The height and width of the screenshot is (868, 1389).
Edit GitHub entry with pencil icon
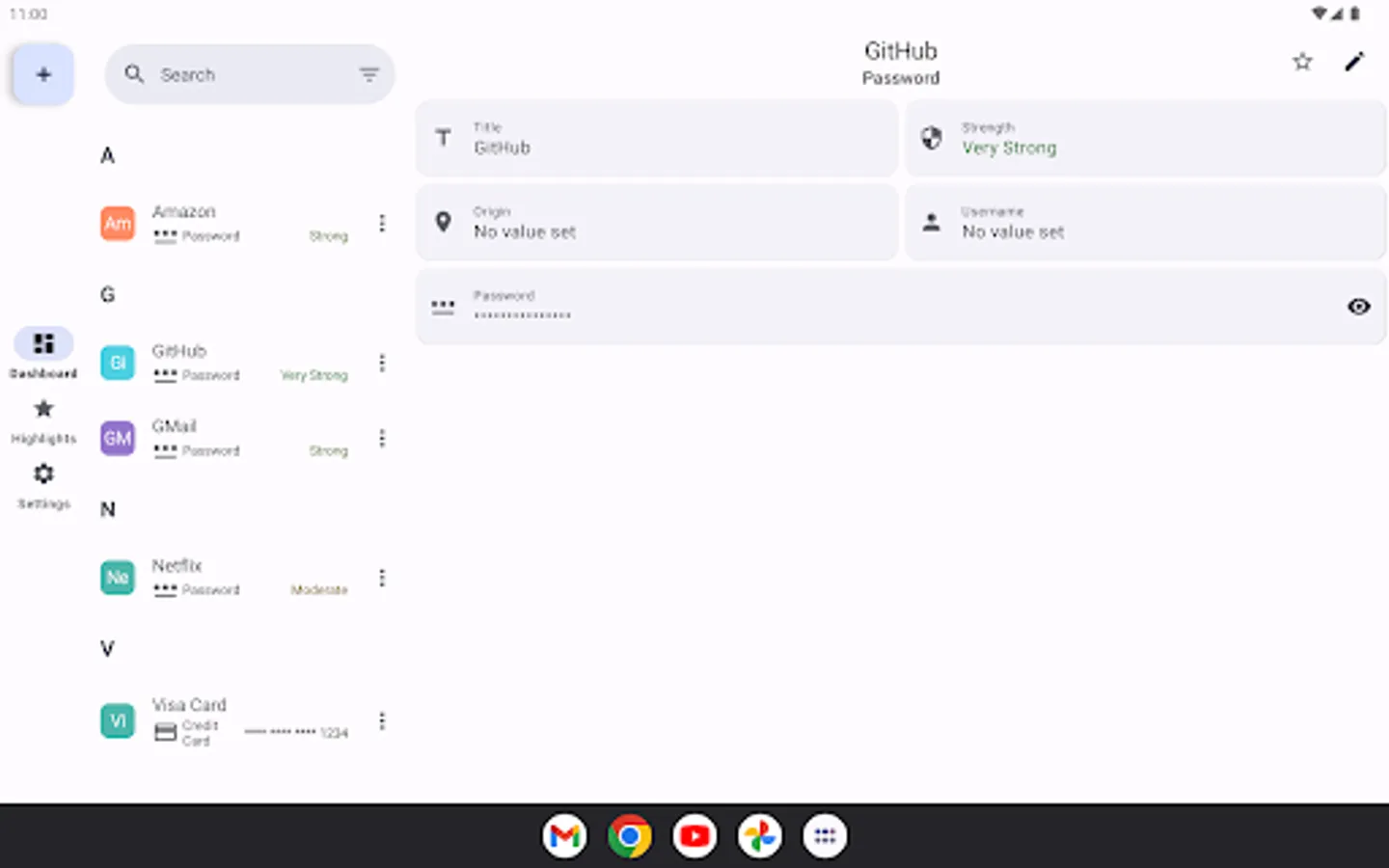point(1354,62)
